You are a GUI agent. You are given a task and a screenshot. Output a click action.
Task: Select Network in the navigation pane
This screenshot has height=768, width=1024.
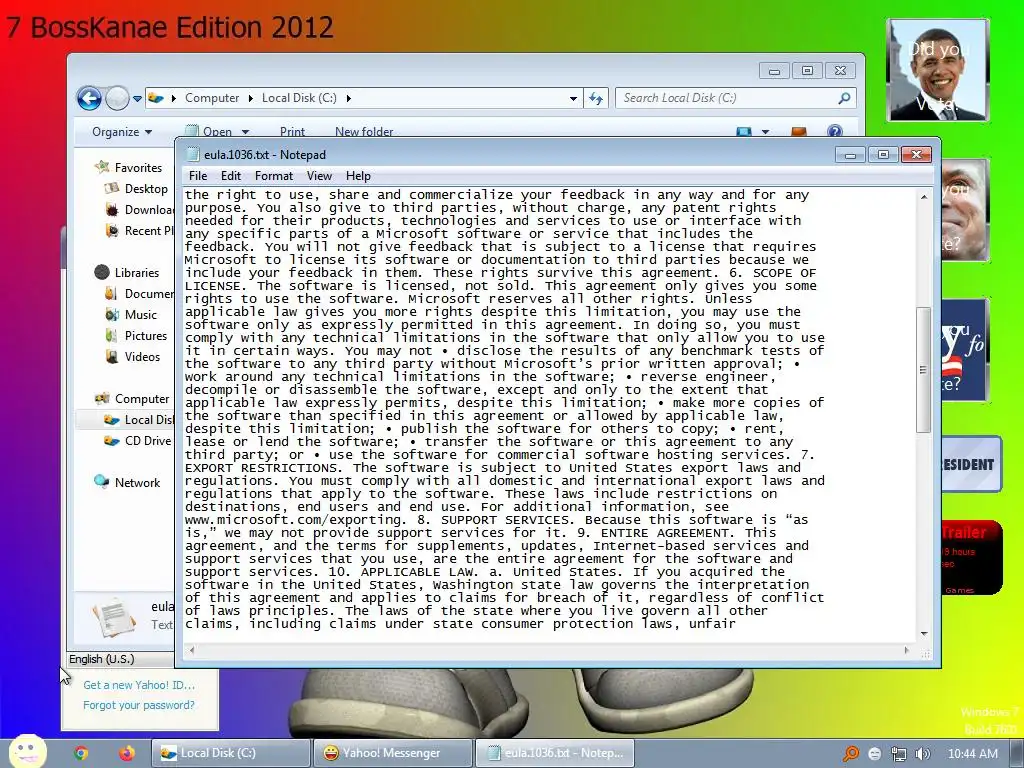coord(127,482)
